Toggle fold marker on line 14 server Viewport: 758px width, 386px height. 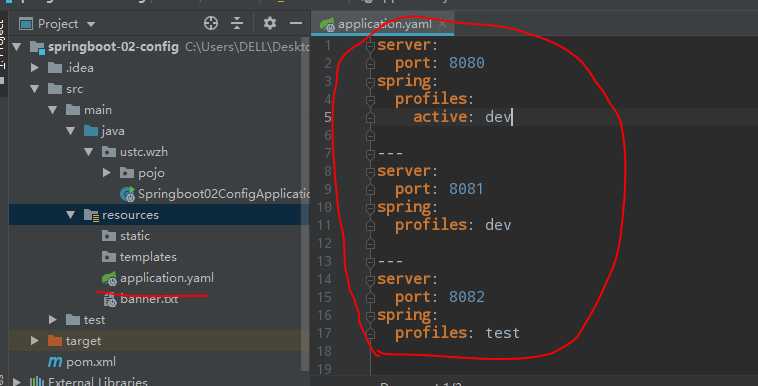(x=371, y=279)
